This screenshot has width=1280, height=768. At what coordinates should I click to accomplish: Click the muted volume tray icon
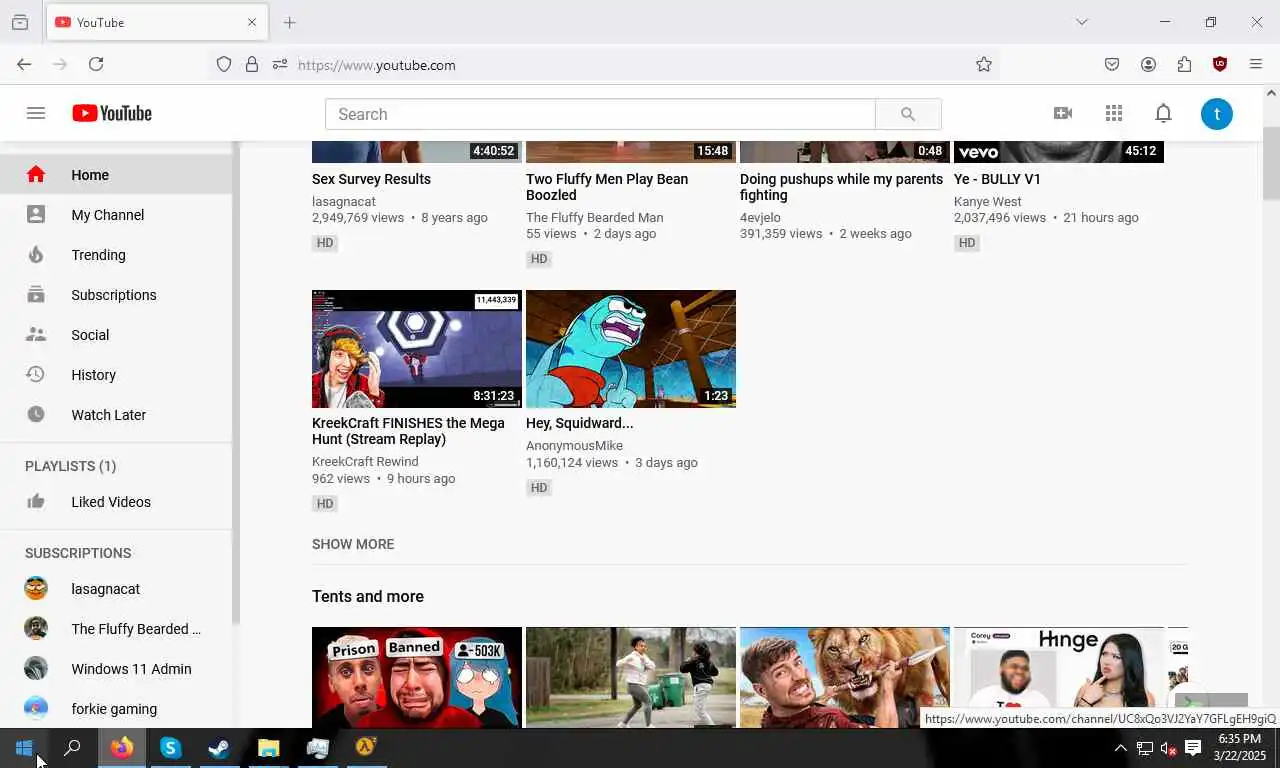tap(1168, 748)
